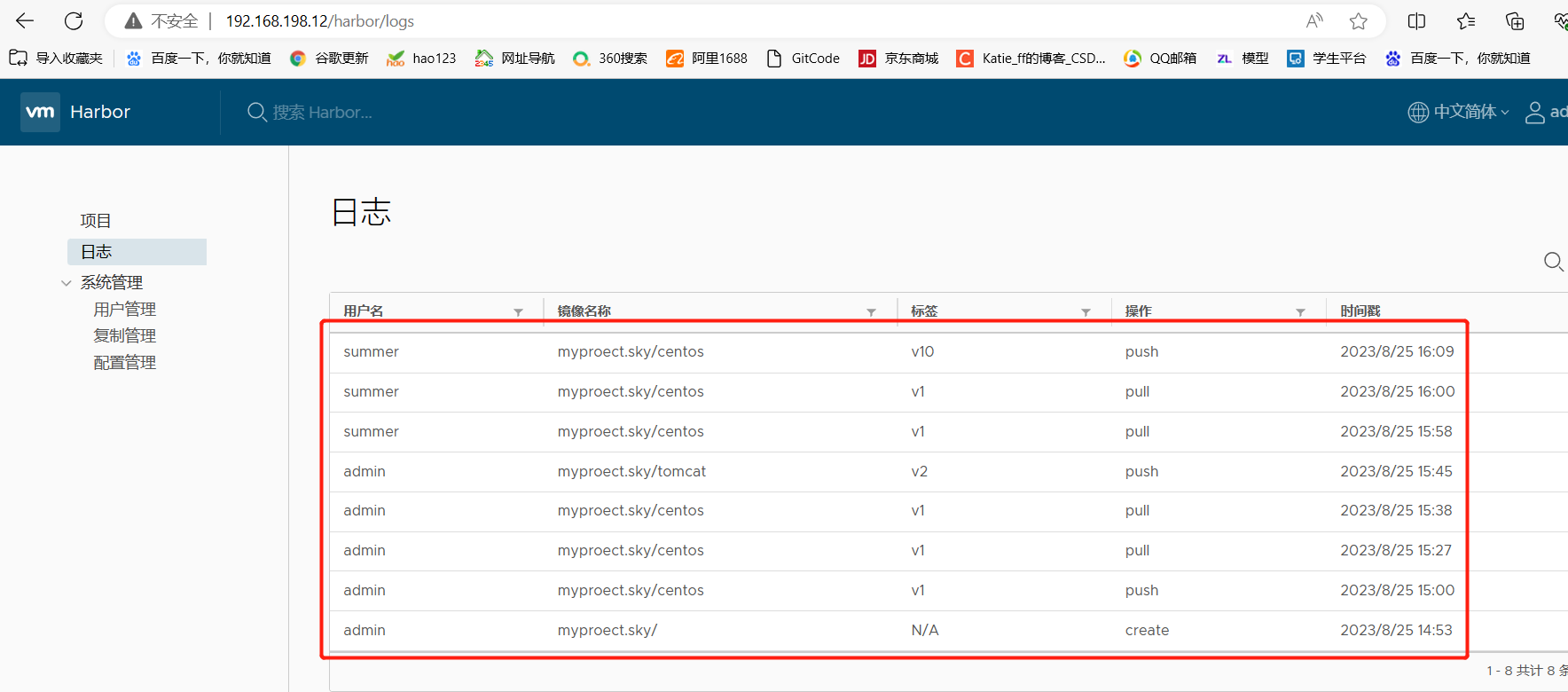The height and width of the screenshot is (692, 1568).
Task: Select 日志 in sidebar
Action: 137,252
